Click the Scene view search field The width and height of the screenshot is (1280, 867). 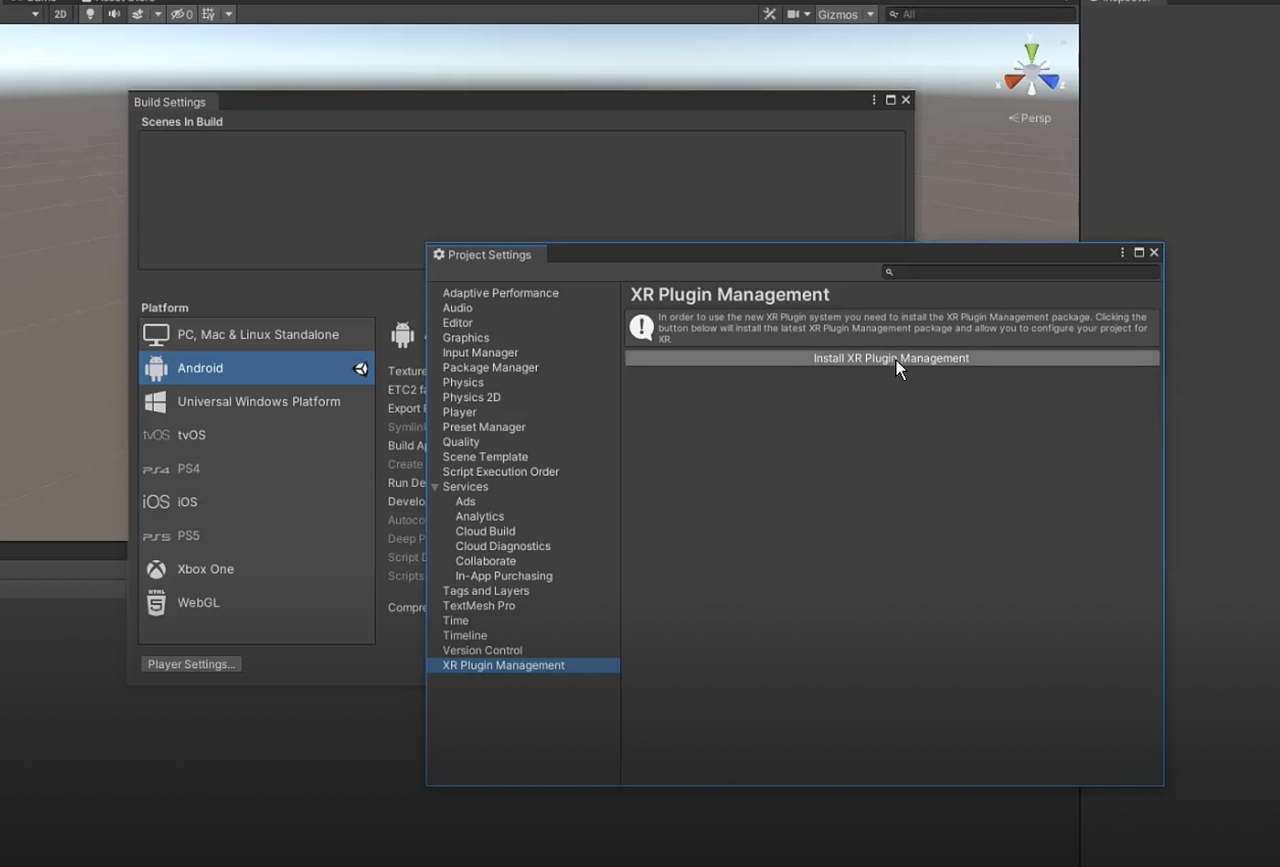pos(980,14)
